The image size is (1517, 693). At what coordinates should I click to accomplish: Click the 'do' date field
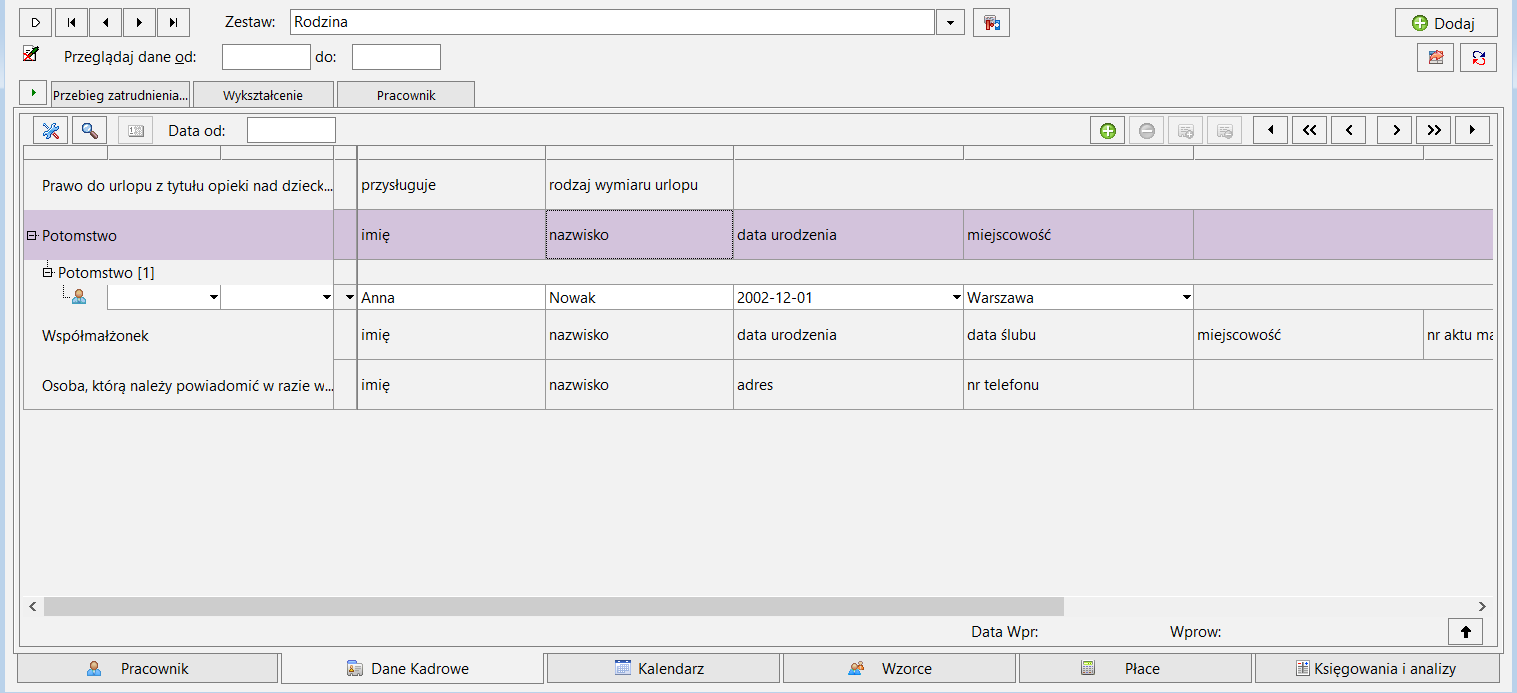pyautogui.click(x=396, y=57)
